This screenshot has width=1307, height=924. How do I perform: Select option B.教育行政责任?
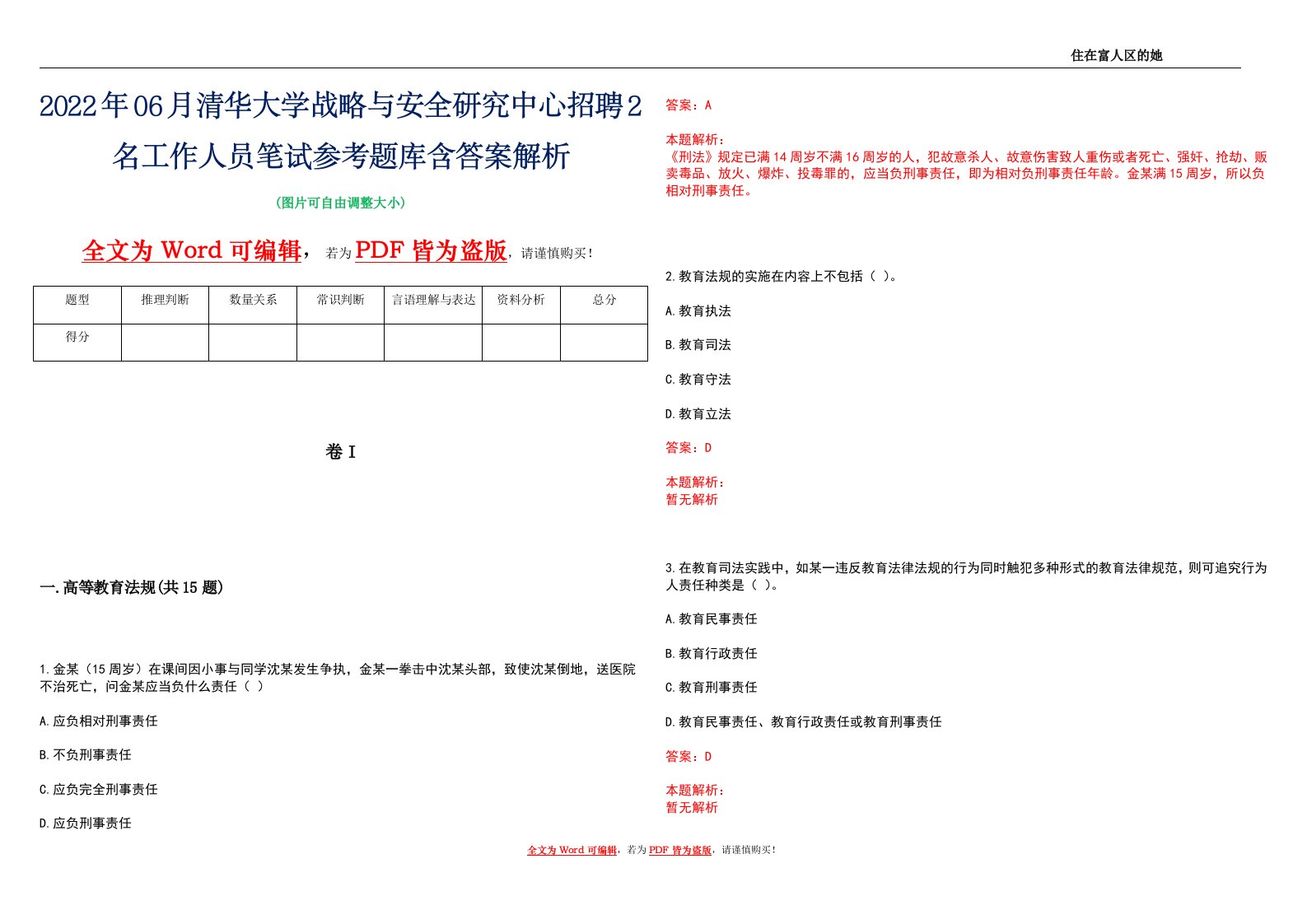point(711,653)
